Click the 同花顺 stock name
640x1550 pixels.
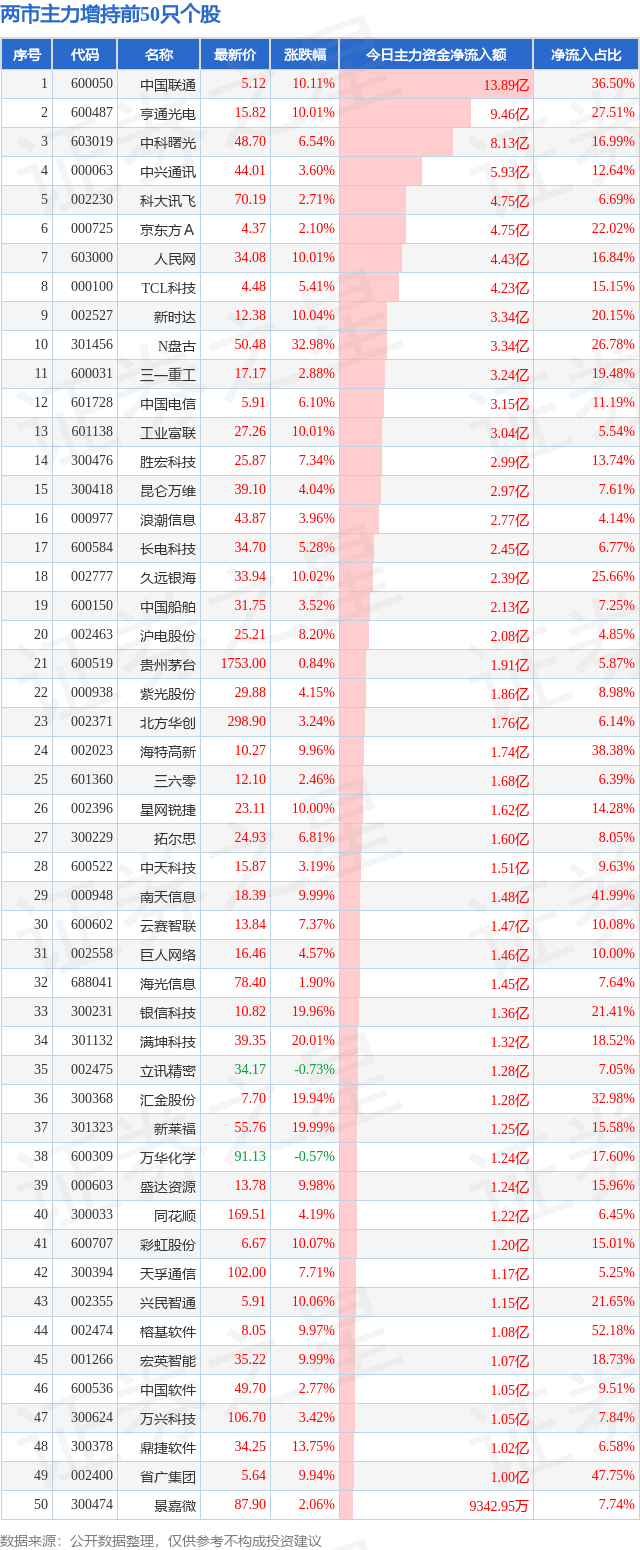175,1215
